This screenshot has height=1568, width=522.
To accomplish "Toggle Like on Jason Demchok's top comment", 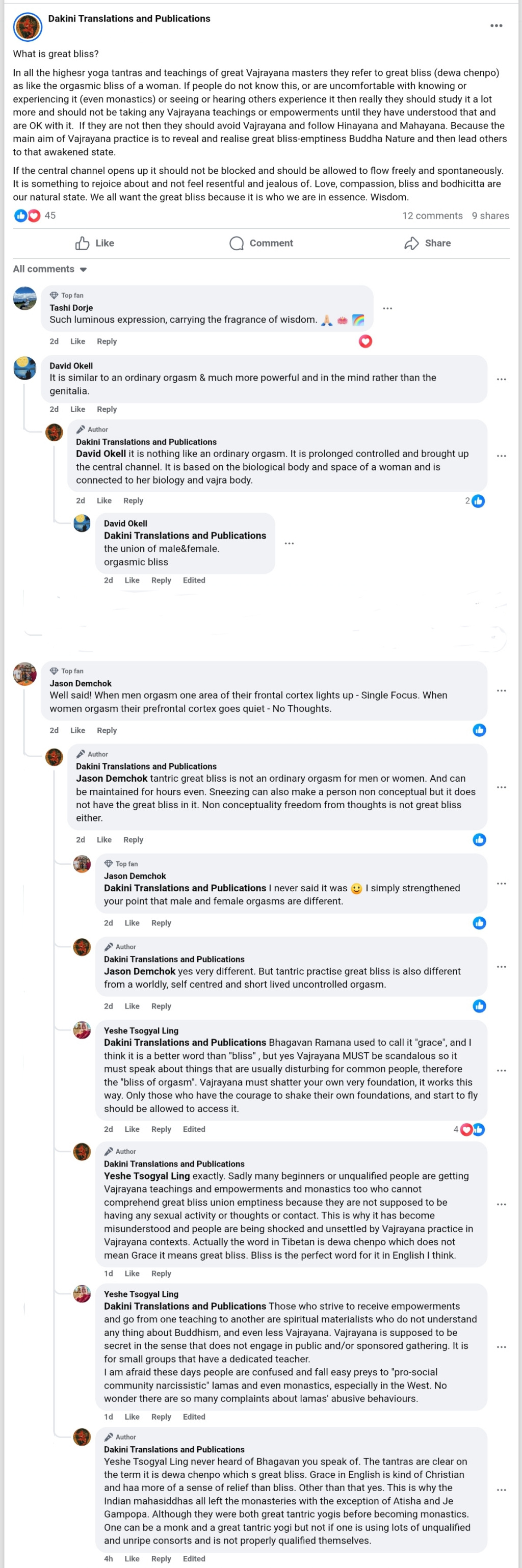I will click(x=78, y=730).
